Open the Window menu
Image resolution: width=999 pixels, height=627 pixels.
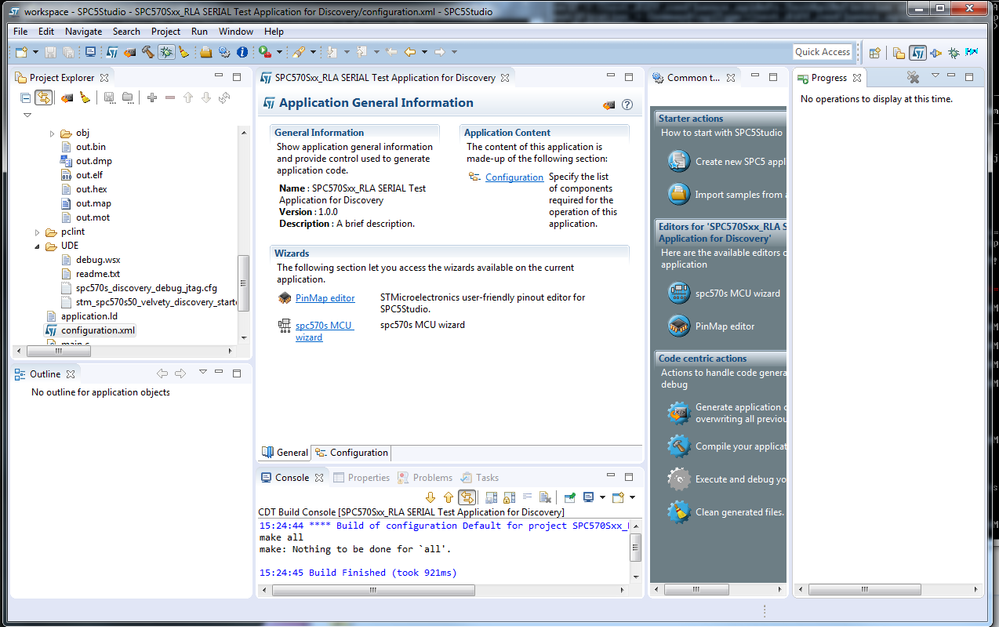pos(236,31)
